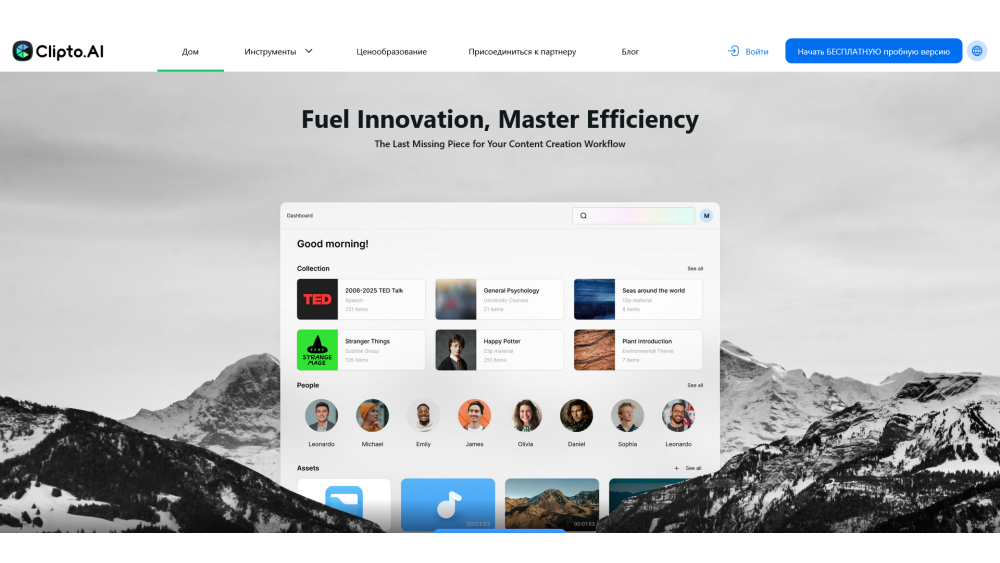This screenshot has height=563, width=1000.
Task: Click the Clipto.AI logo
Action: (x=58, y=51)
